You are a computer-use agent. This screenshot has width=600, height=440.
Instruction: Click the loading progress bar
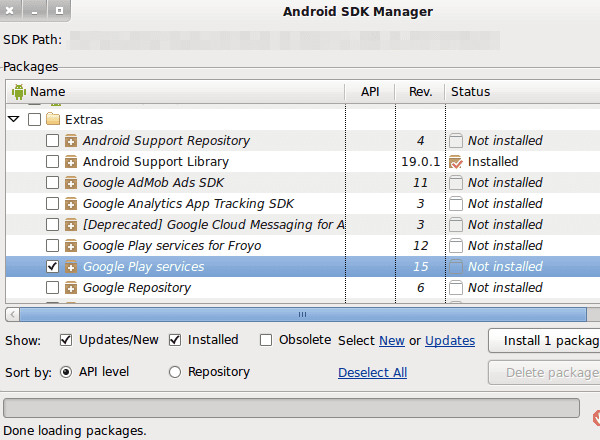291,408
